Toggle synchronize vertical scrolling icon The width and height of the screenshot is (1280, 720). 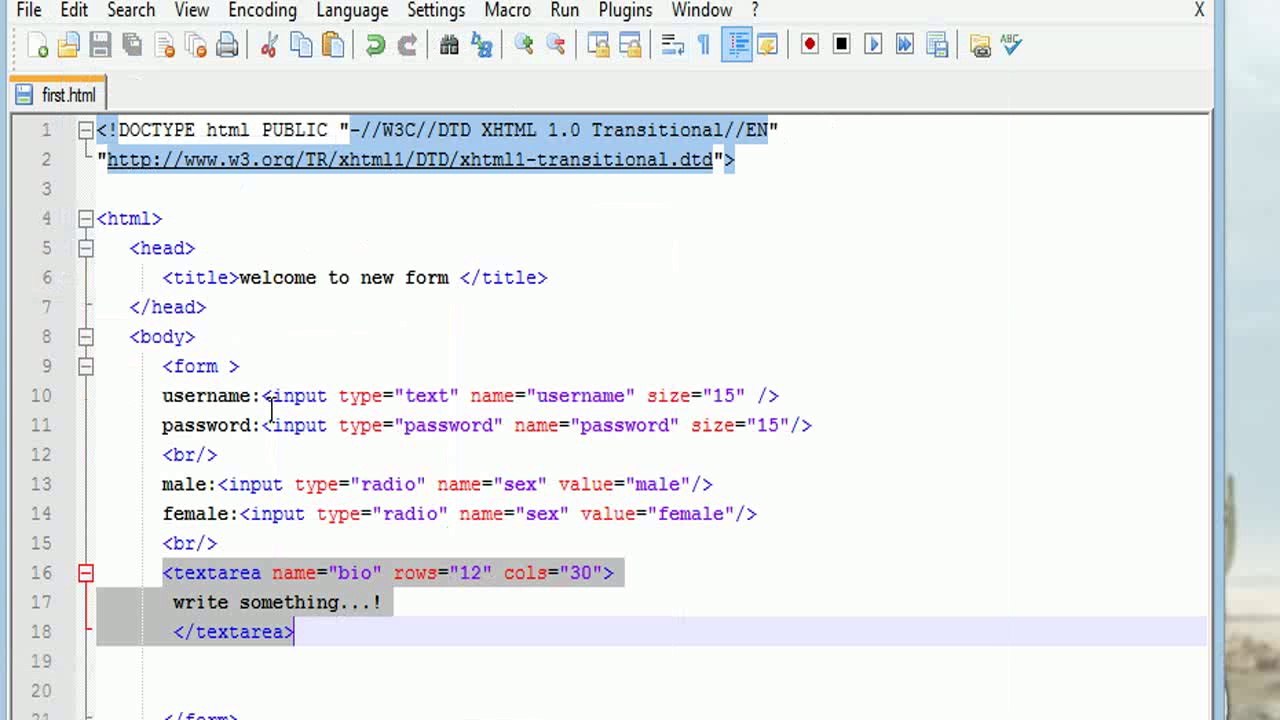[x=598, y=45]
